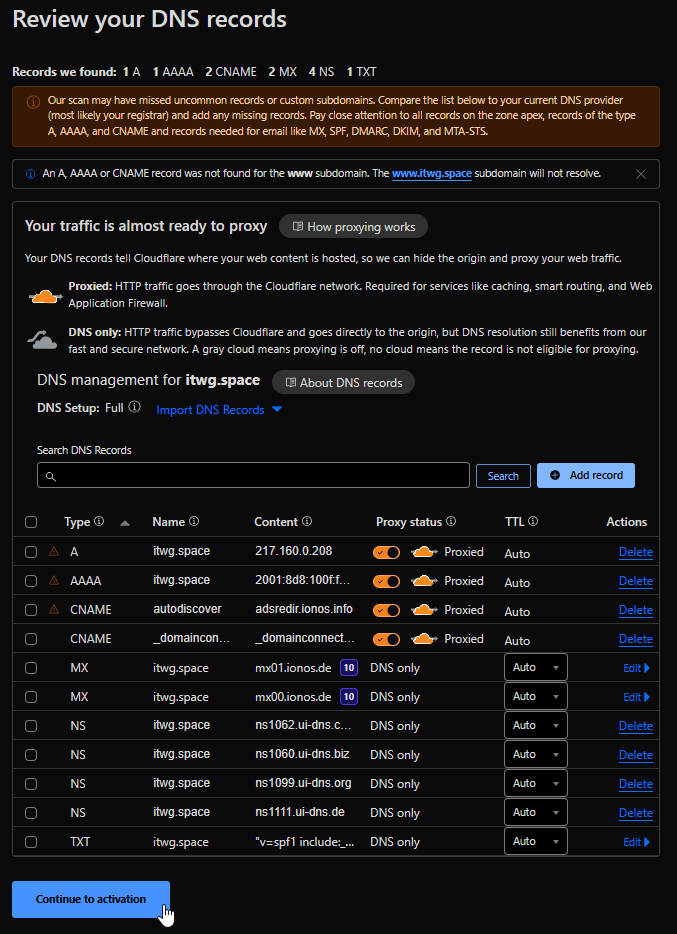Expand the Import DNS Records dropdown

point(219,410)
